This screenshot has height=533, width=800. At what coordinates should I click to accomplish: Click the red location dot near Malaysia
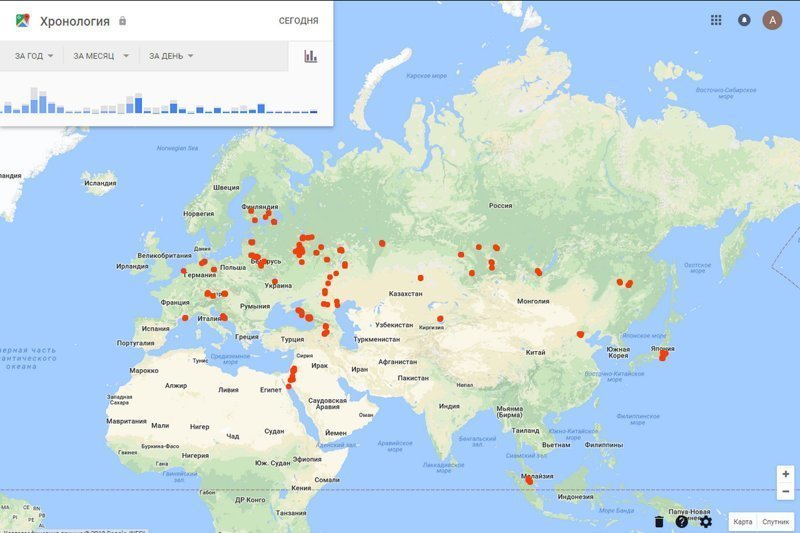click(529, 491)
